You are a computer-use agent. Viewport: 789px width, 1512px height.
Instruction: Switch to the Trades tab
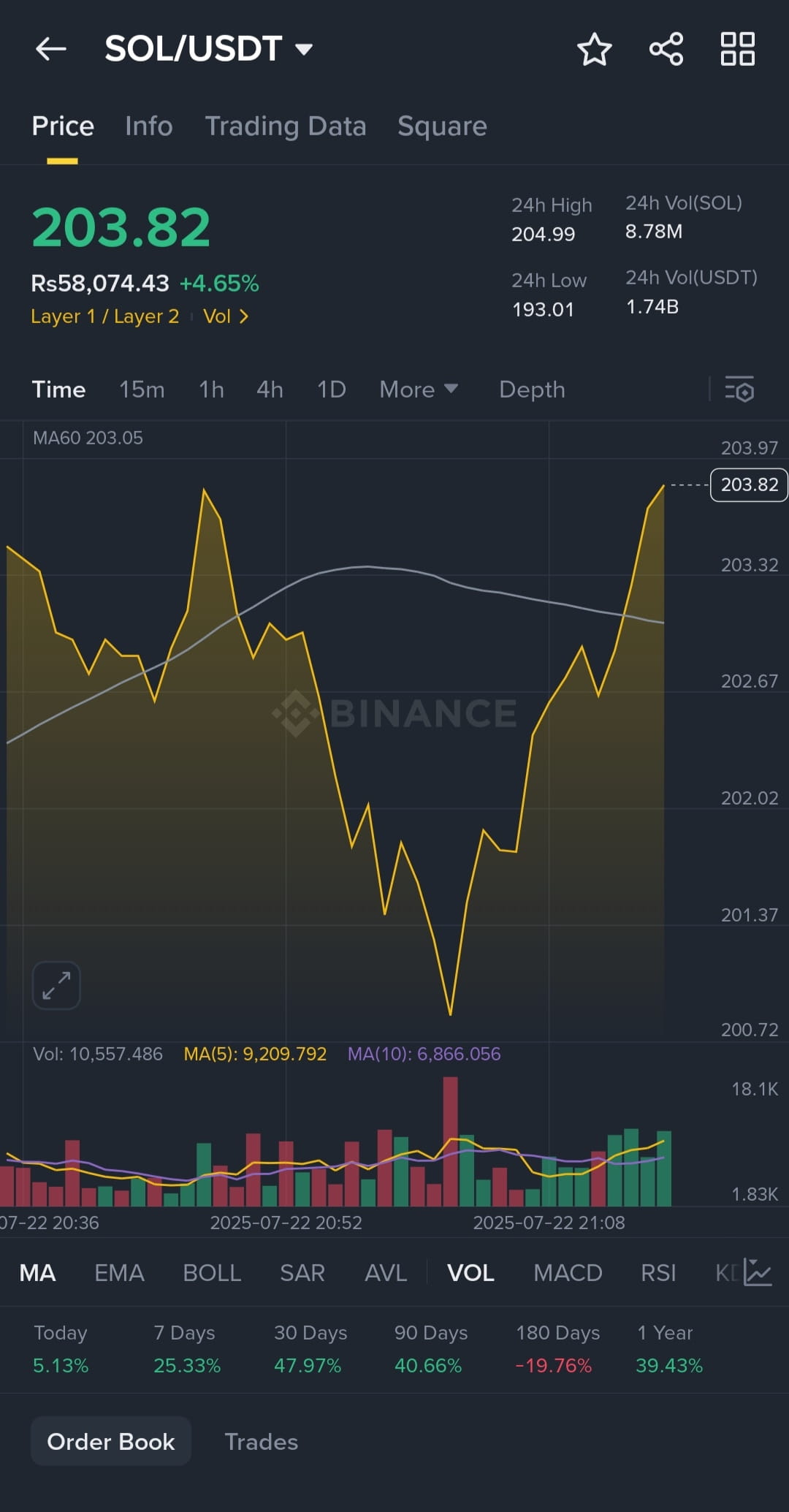pyautogui.click(x=261, y=1442)
